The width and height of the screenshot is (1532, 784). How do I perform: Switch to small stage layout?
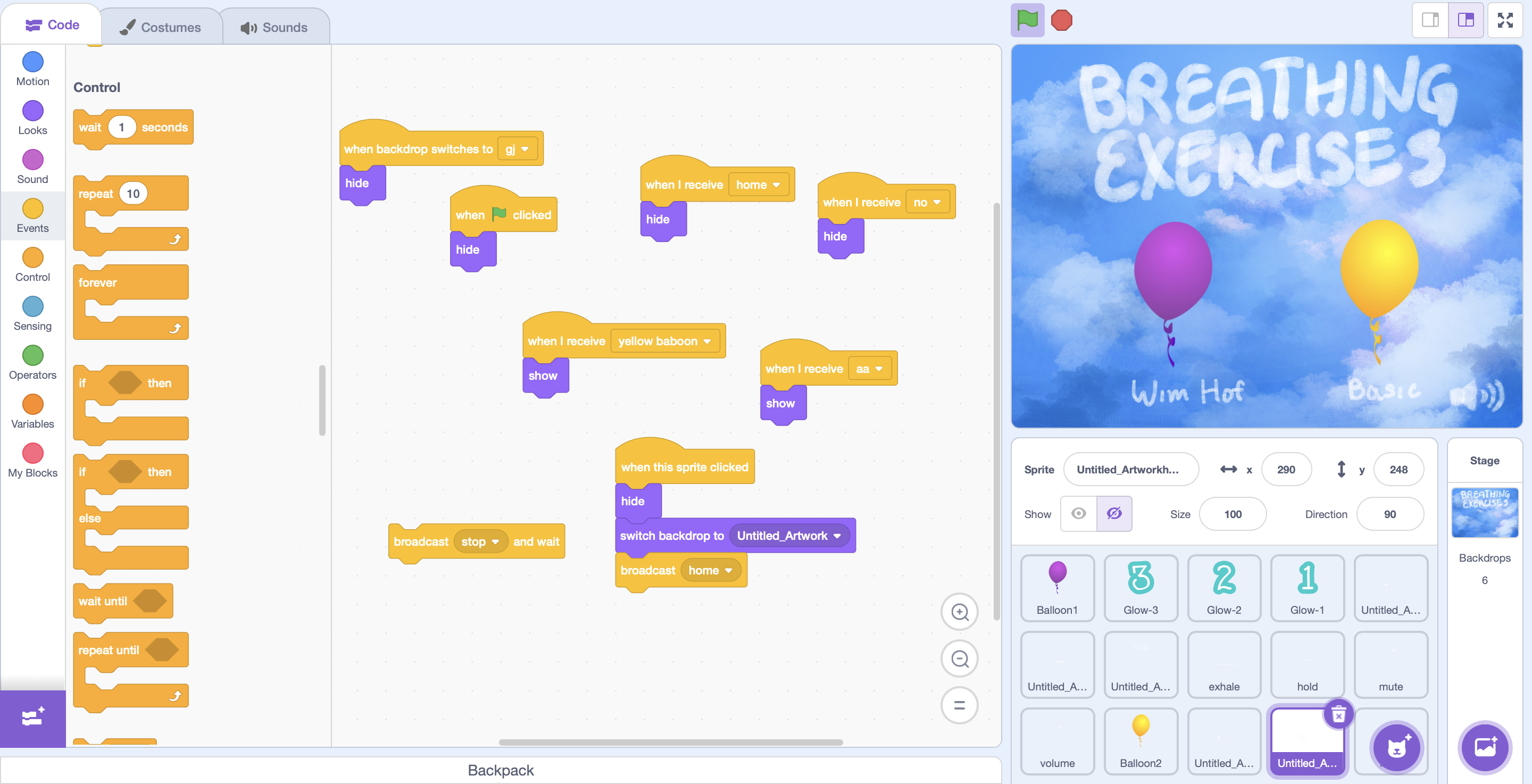(1430, 20)
